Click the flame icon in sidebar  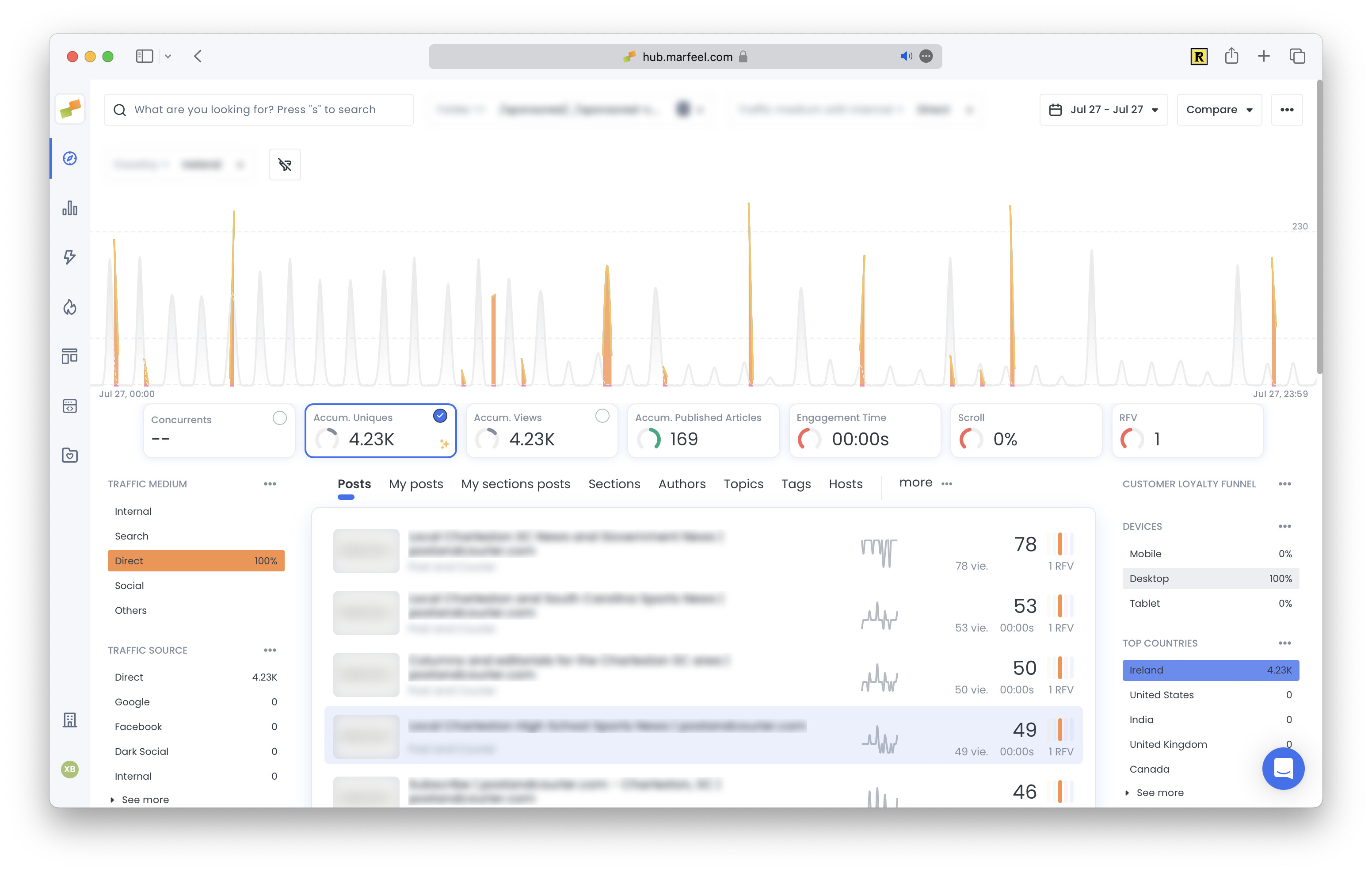tap(69, 307)
